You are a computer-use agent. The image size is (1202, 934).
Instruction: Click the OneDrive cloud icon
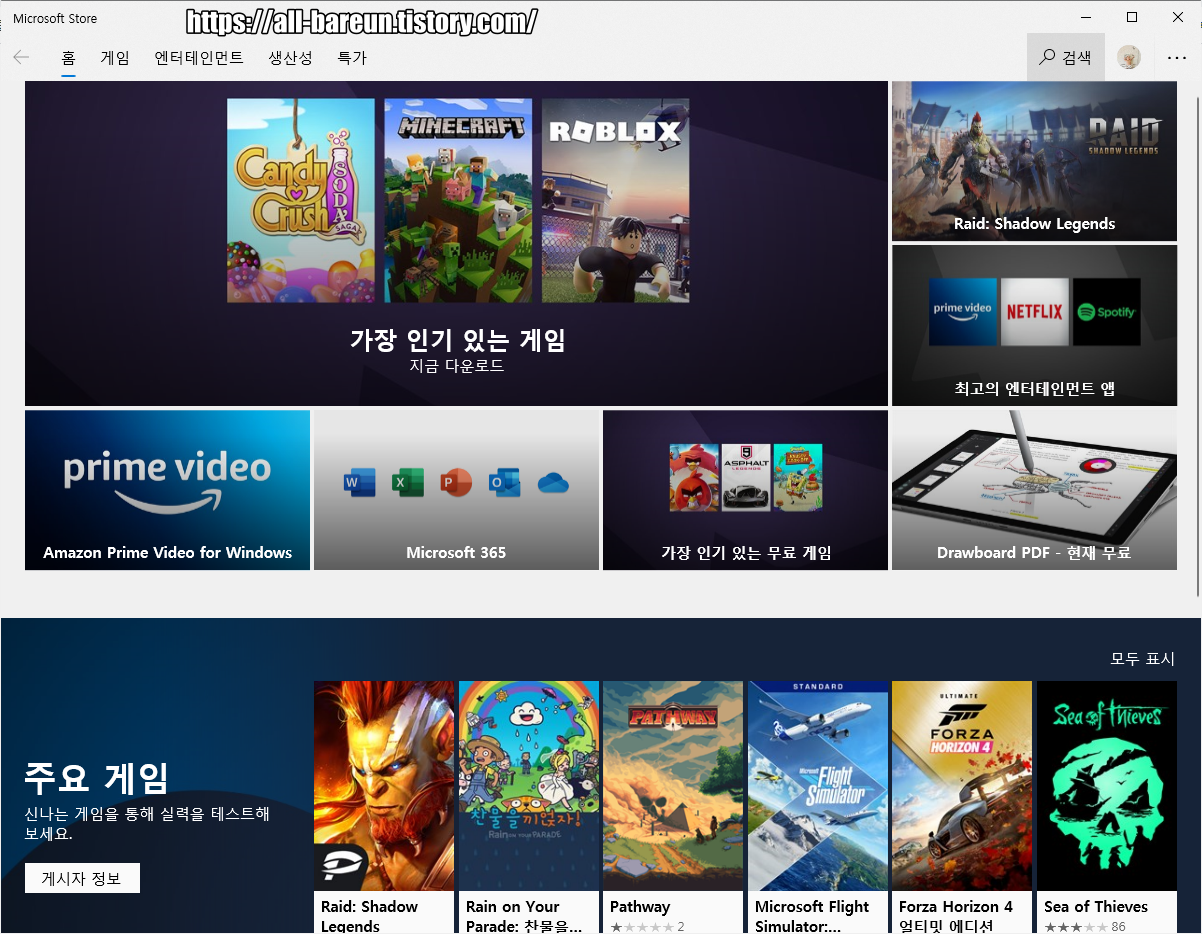[x=553, y=483]
